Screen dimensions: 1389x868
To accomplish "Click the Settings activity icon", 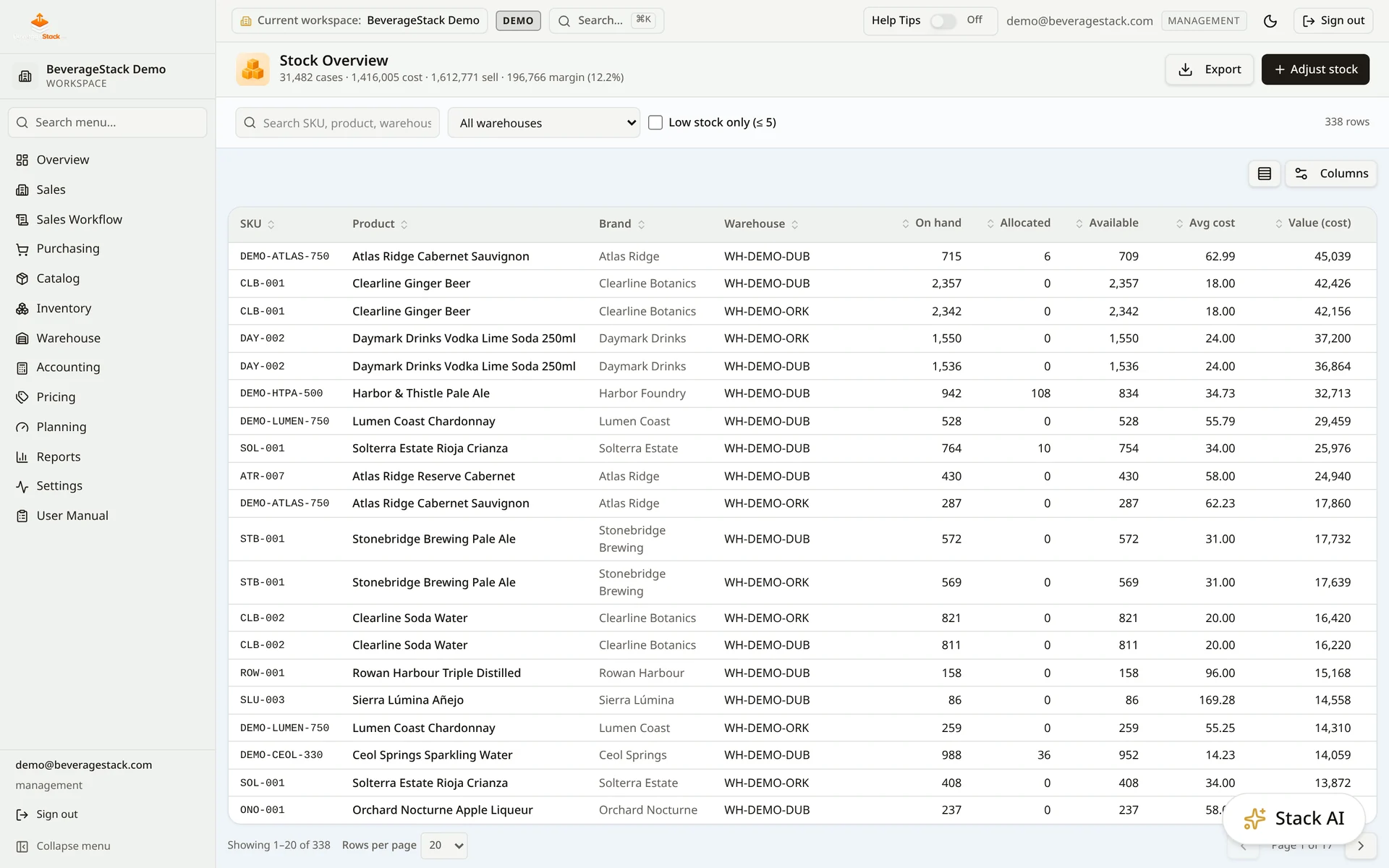I will [x=22, y=486].
